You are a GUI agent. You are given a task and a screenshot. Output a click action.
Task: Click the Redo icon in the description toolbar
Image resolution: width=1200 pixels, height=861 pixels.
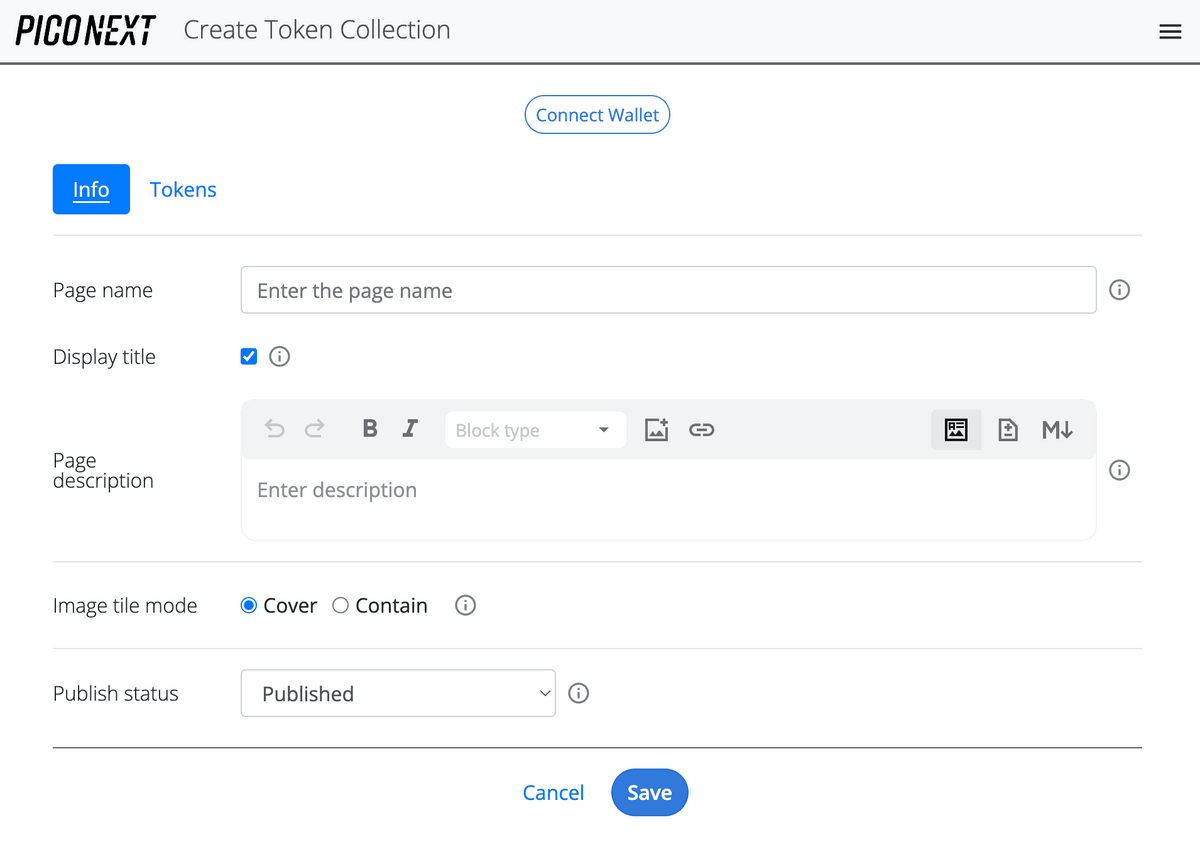314,429
